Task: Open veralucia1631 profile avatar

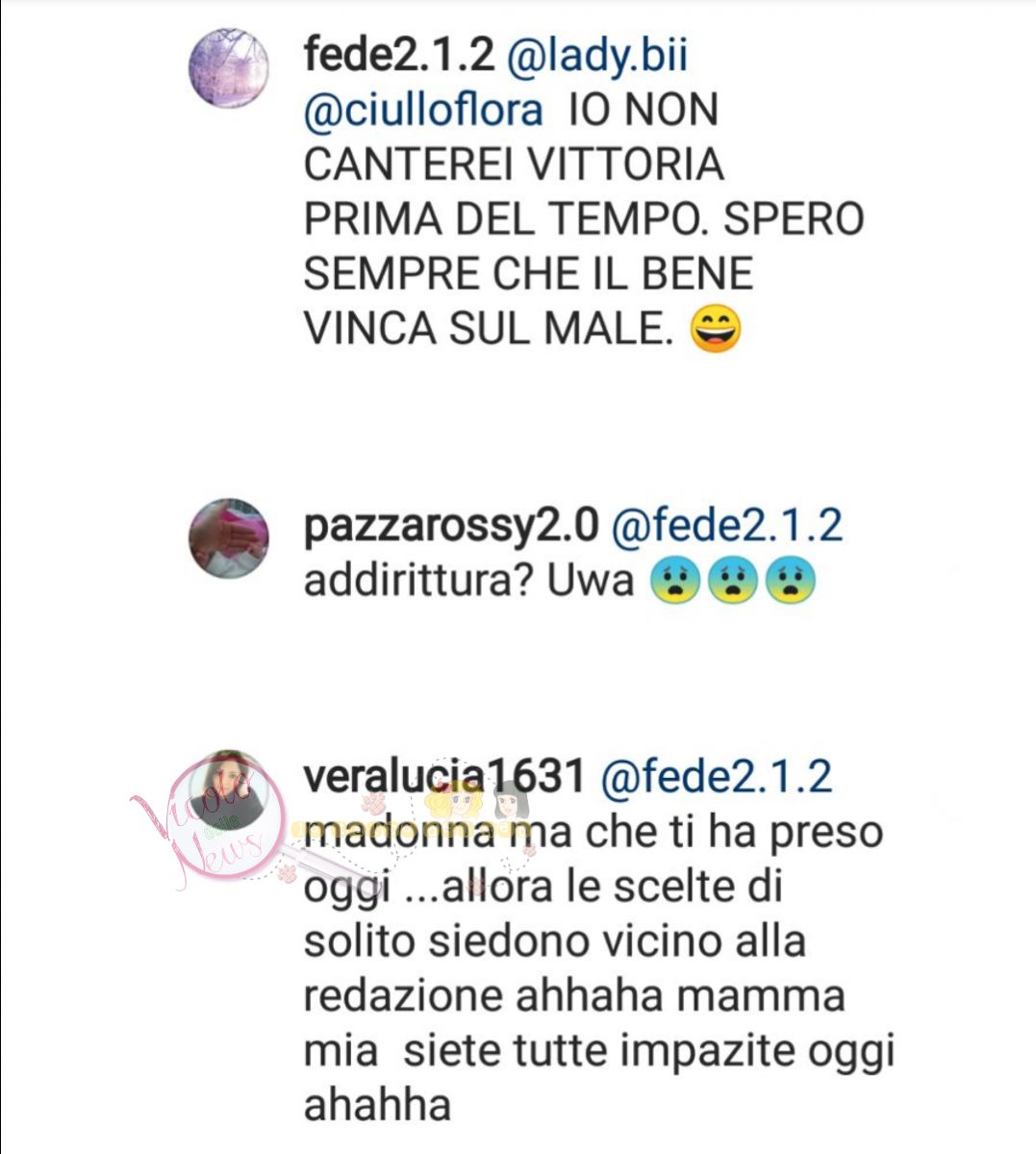Action: 228,790
